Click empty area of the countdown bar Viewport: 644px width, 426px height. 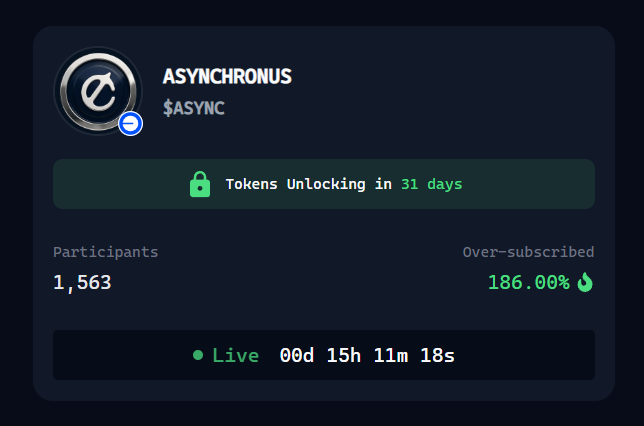526,355
